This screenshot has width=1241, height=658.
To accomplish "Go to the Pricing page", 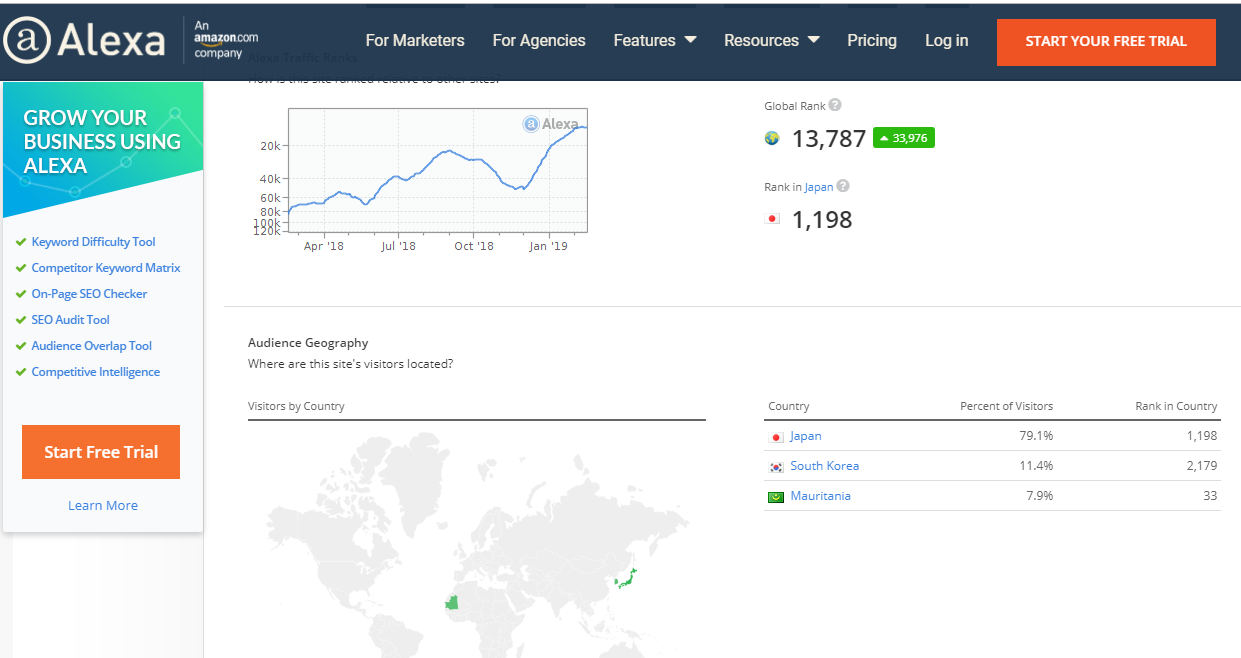I will 872,40.
